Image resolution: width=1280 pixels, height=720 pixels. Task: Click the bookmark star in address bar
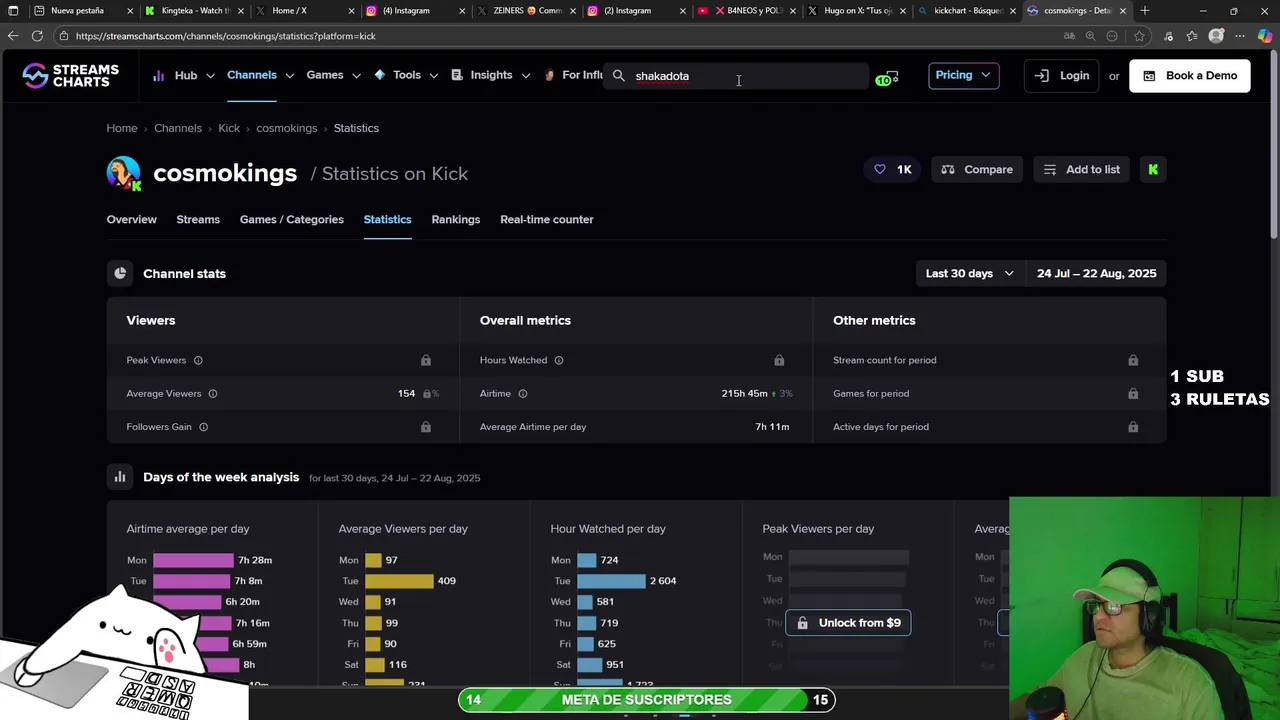click(1139, 36)
